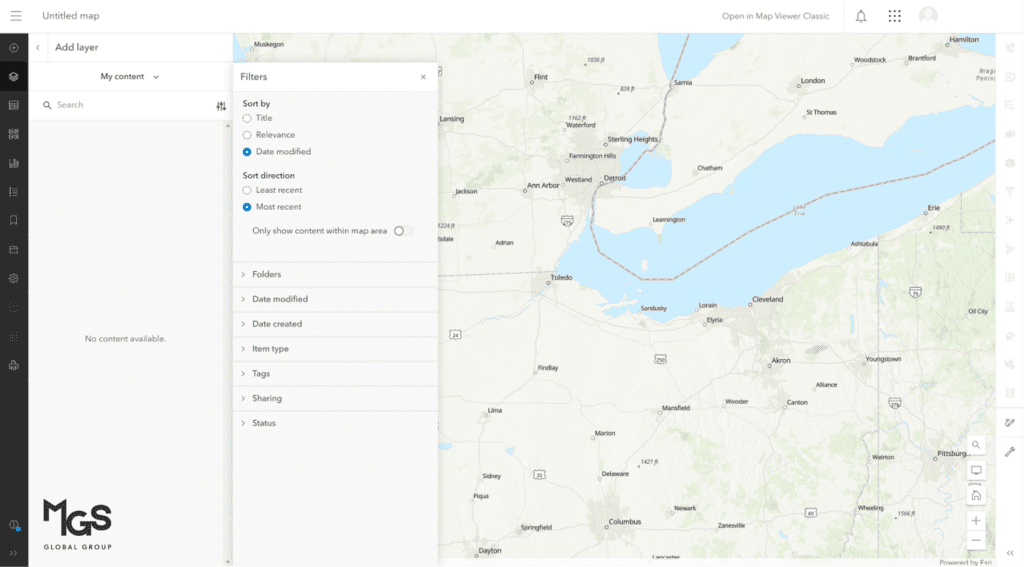Toggle Only show content within map area
This screenshot has width=1024, height=567.
(x=402, y=231)
